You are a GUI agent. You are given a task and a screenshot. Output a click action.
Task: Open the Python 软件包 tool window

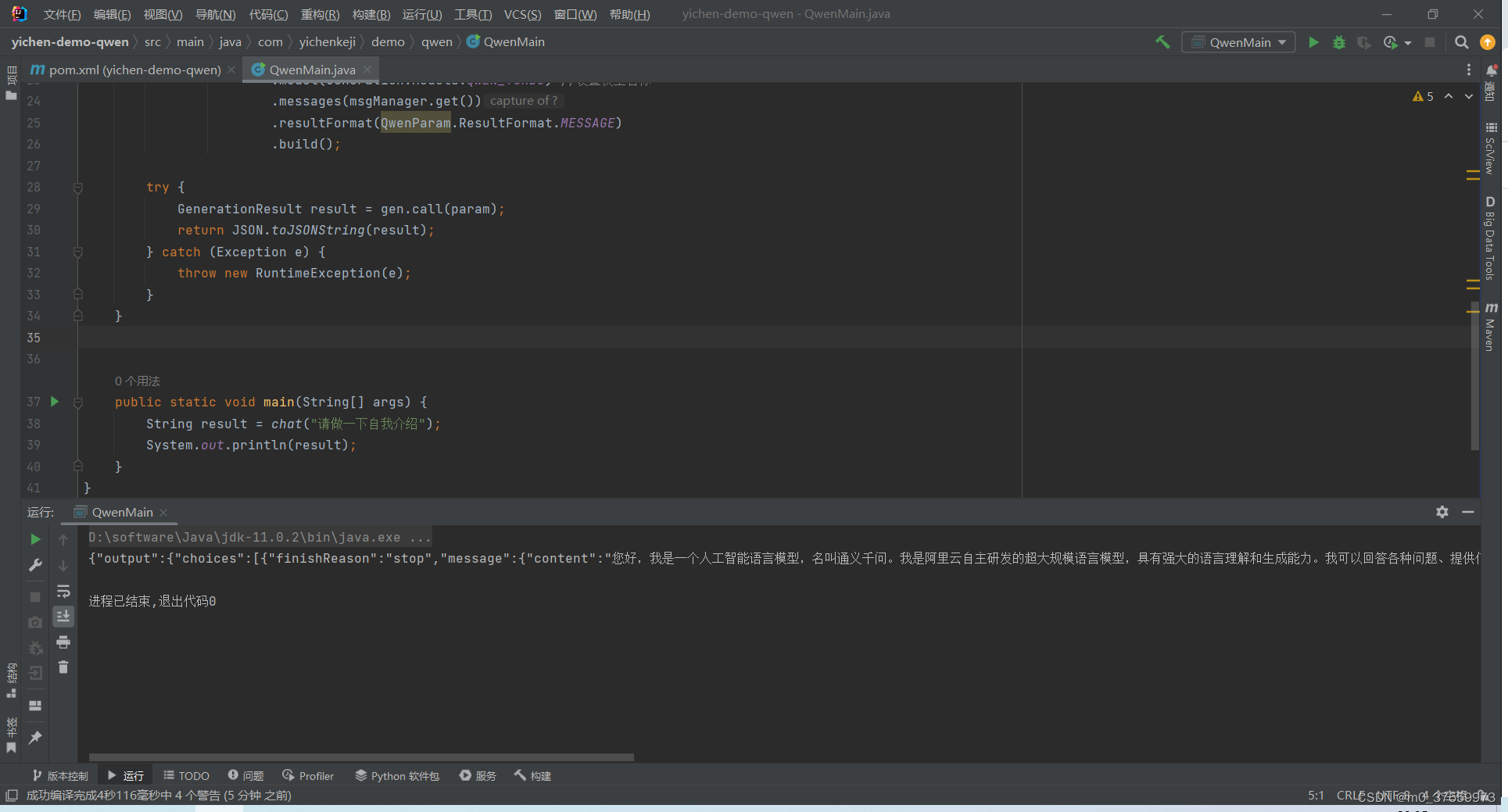397,776
